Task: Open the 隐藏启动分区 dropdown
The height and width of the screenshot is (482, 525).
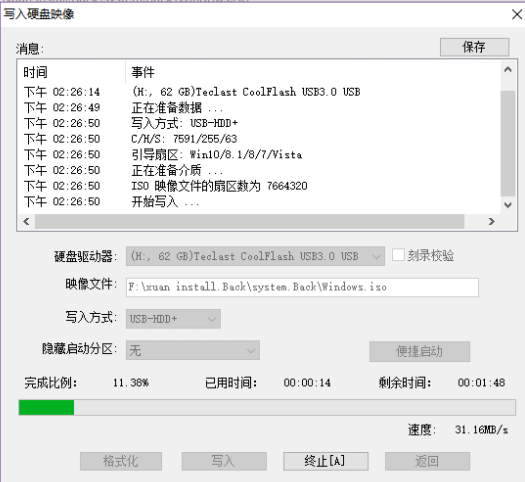Action: (x=193, y=350)
